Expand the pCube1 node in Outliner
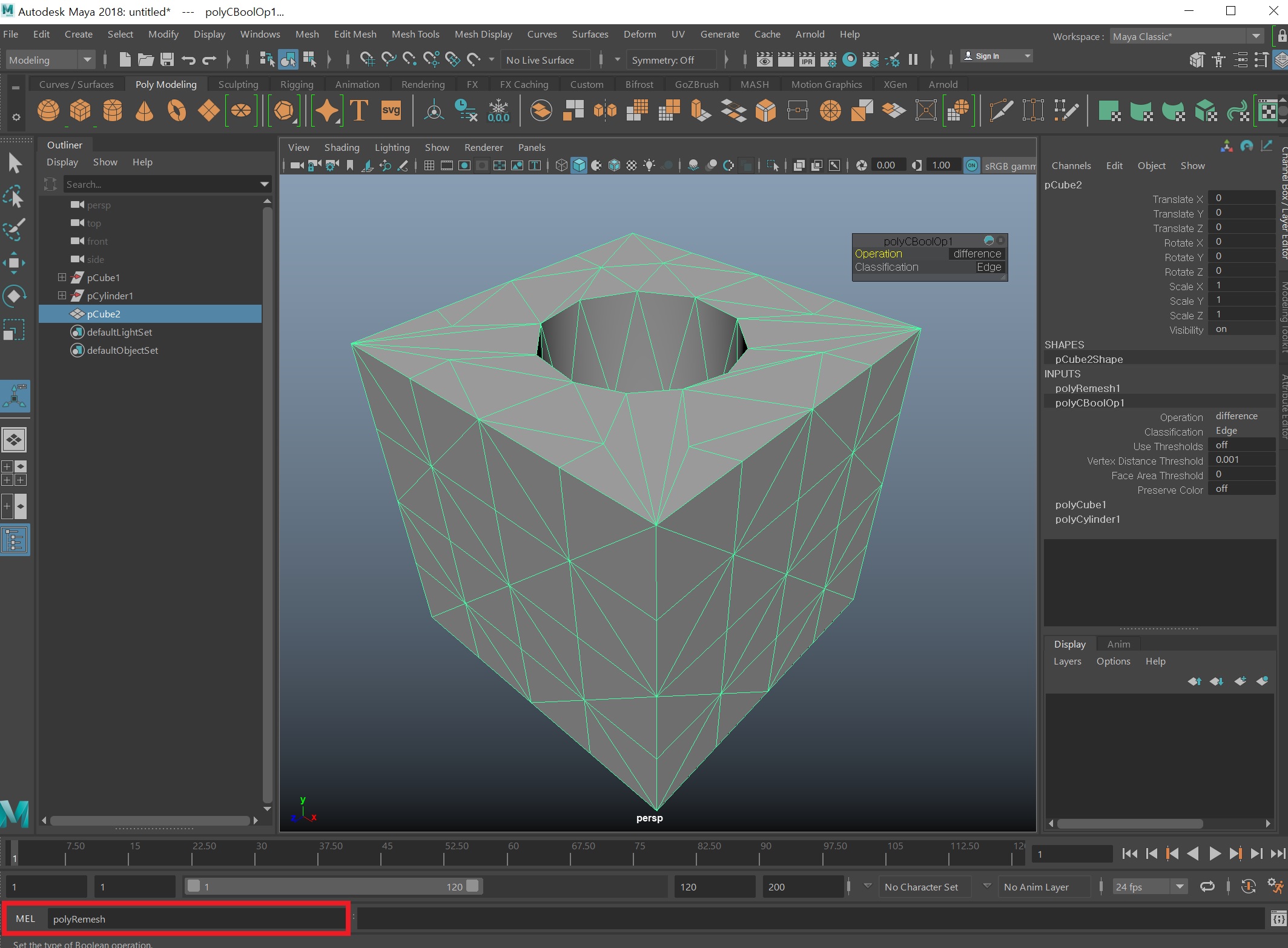Screen dimensions: 1288x948 point(62,277)
